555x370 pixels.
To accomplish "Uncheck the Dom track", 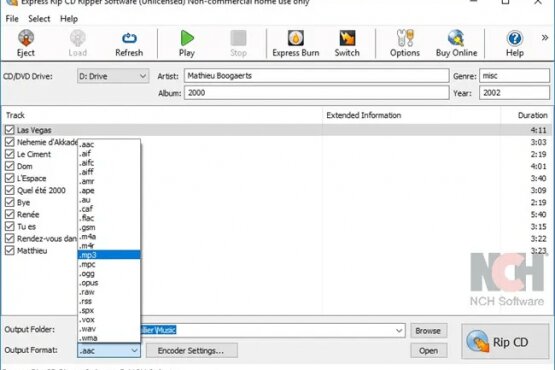I will [x=10, y=166].
